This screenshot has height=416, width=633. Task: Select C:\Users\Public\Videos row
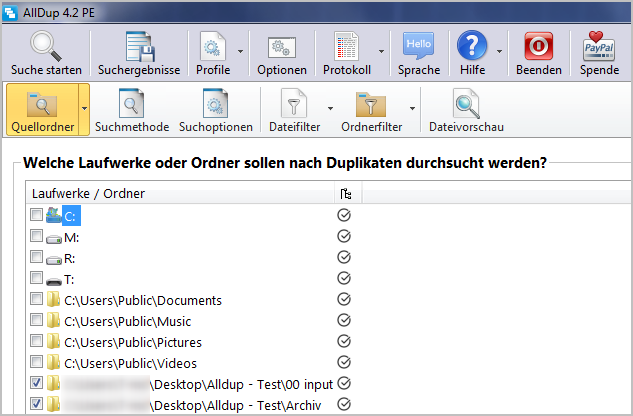[x=130, y=363]
